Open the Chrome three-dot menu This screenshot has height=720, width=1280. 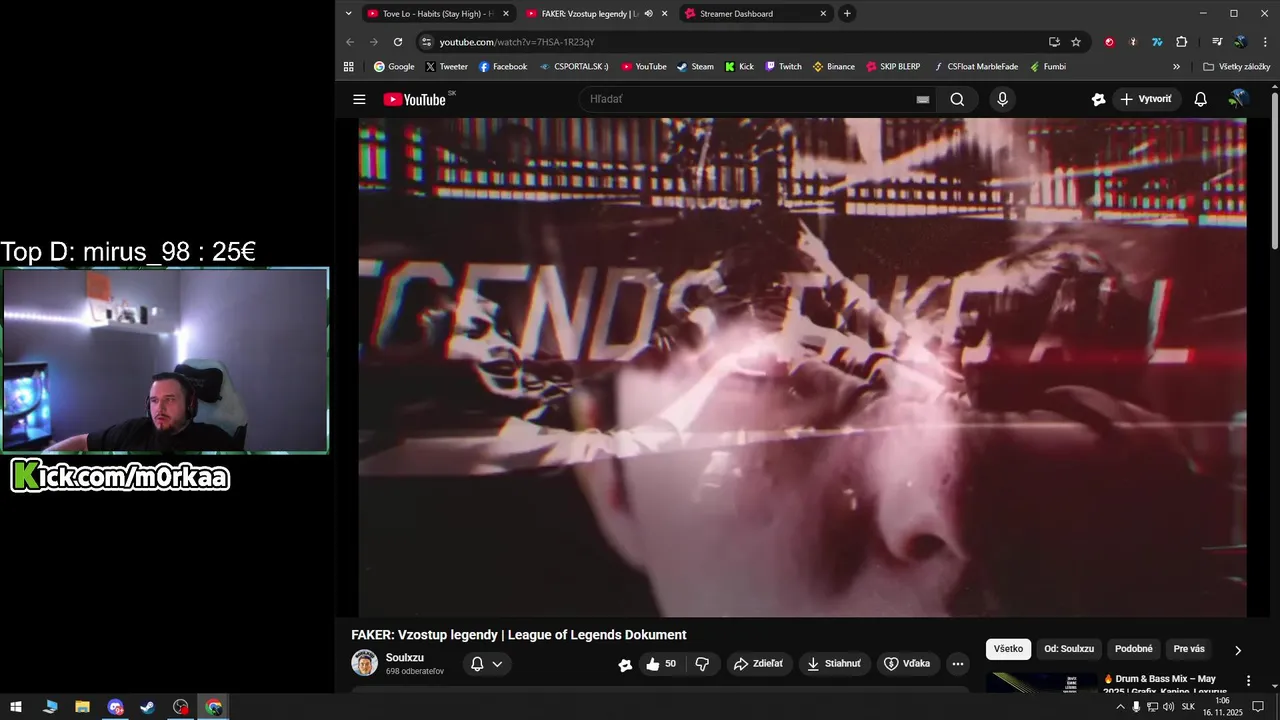click(1264, 42)
